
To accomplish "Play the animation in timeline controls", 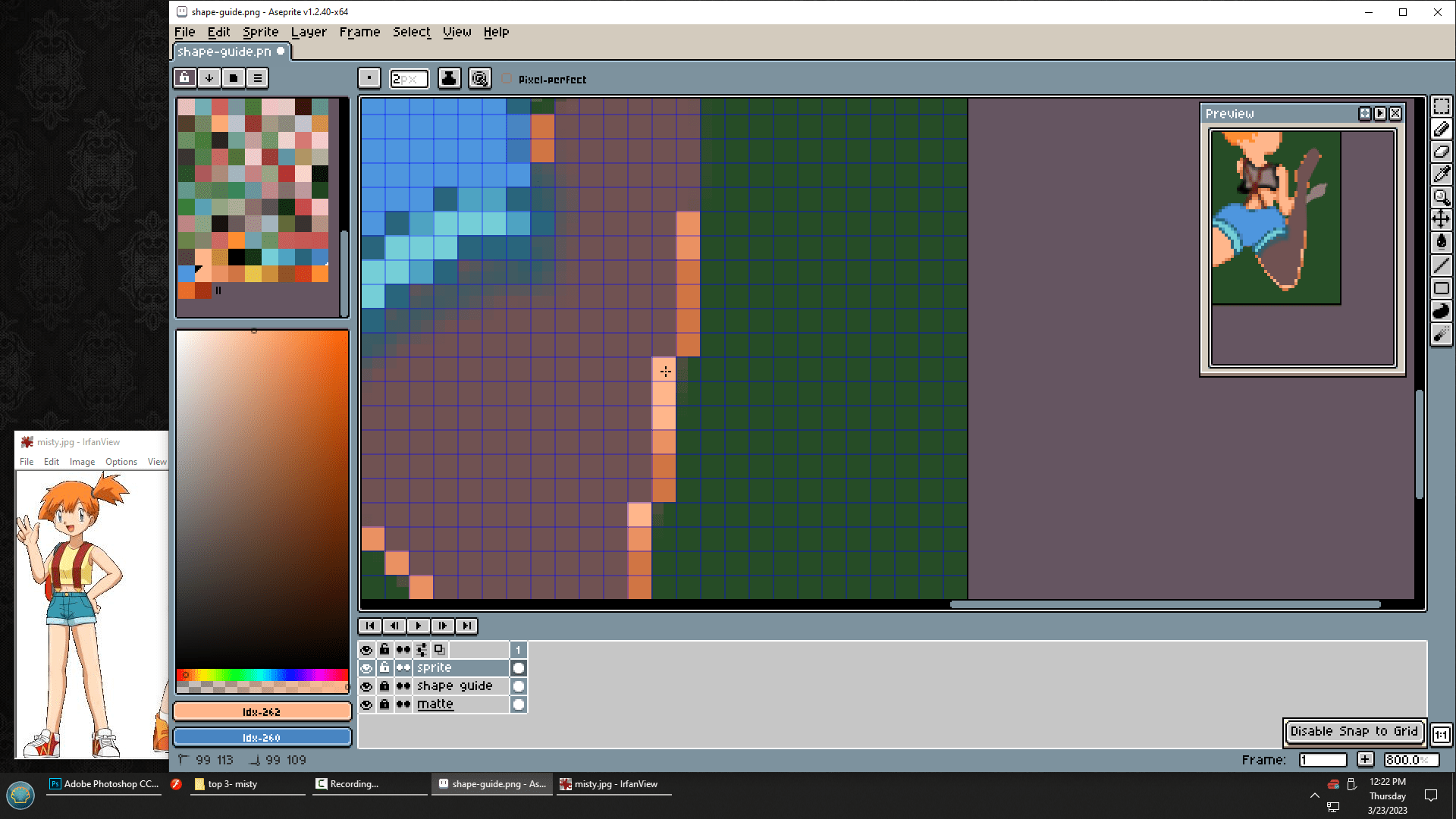I will 418,626.
